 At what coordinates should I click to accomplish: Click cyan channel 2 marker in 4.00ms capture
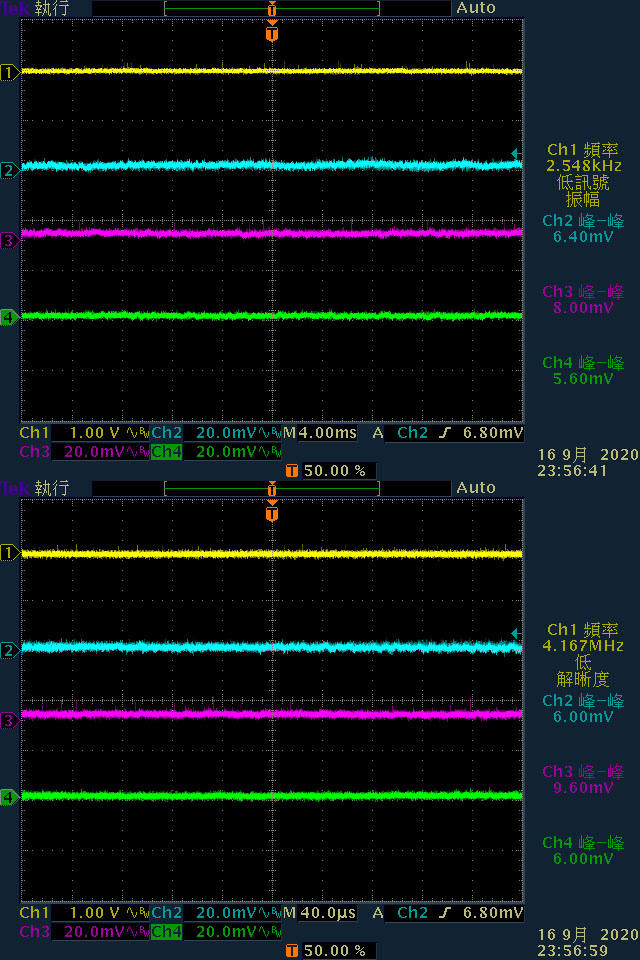[x=9, y=170]
